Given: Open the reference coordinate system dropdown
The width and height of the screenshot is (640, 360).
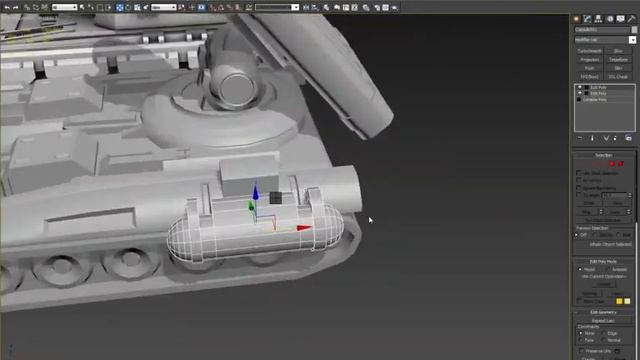Looking at the screenshot, I should point(164,7).
